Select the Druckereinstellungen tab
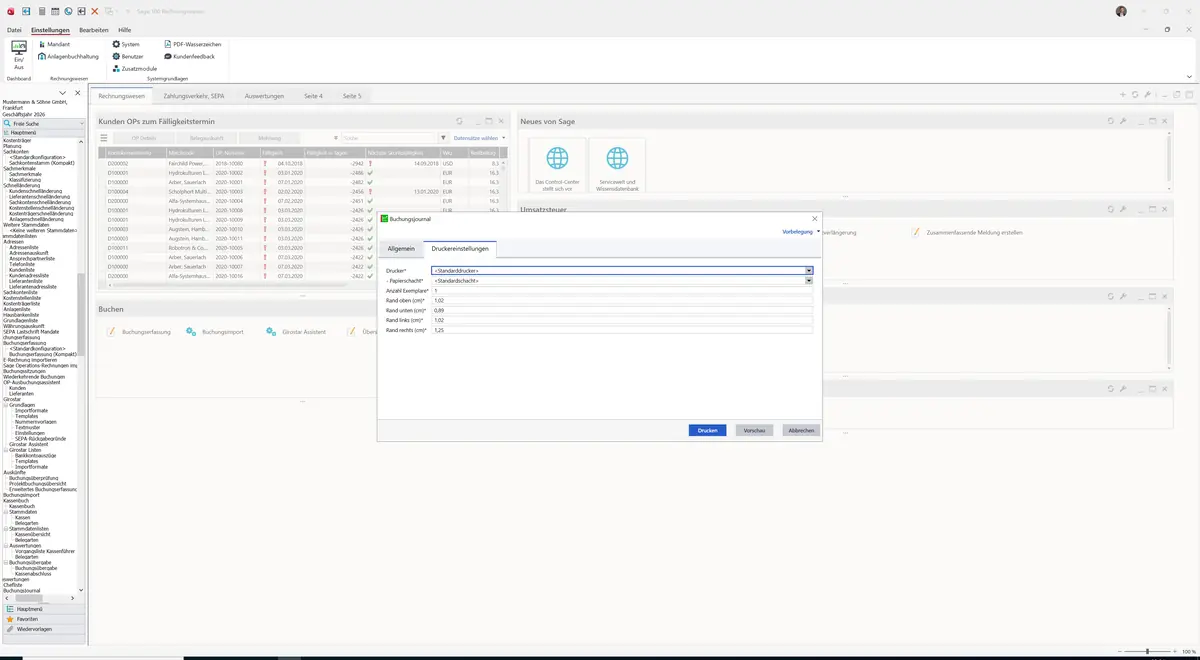Screen dimensions: 1200x660 coord(460,248)
